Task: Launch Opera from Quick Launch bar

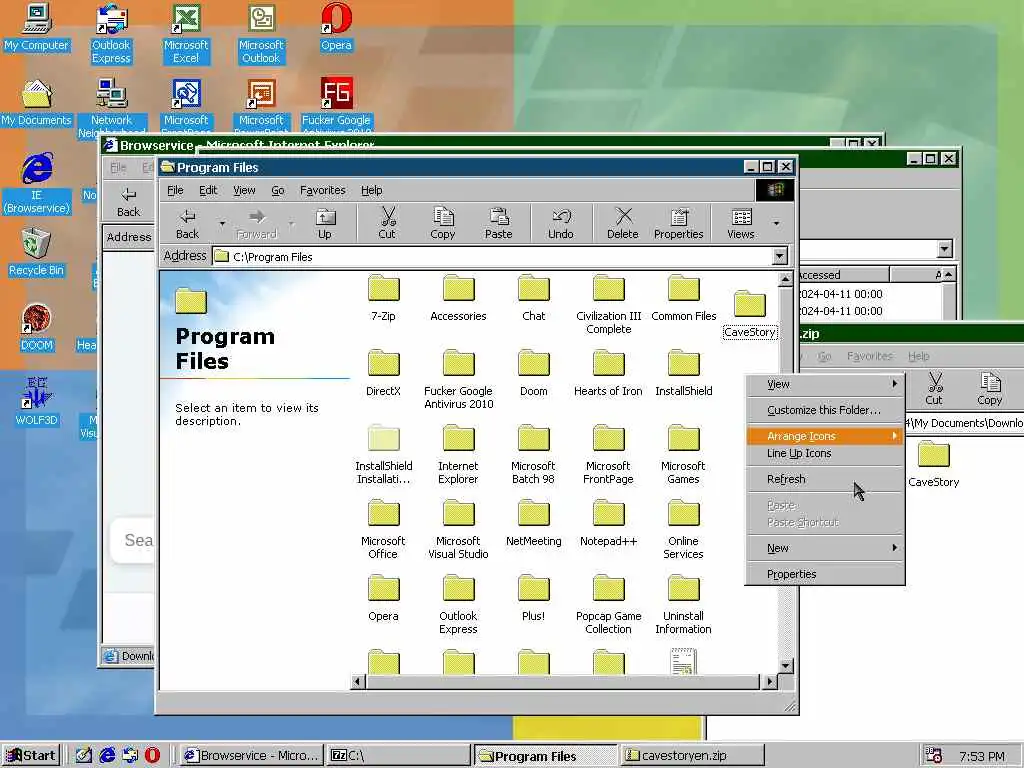Action: pyautogui.click(x=152, y=756)
